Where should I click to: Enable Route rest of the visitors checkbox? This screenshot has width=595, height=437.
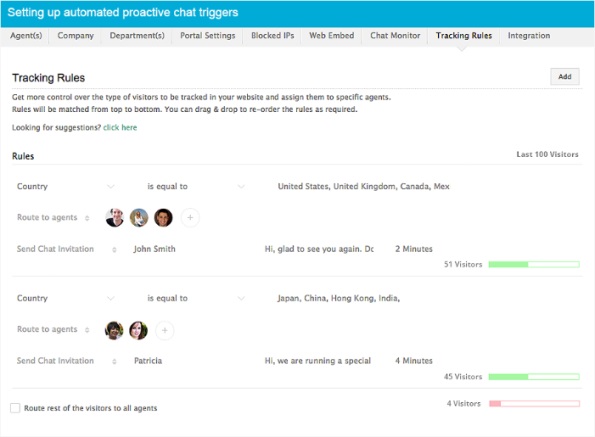coord(15,408)
